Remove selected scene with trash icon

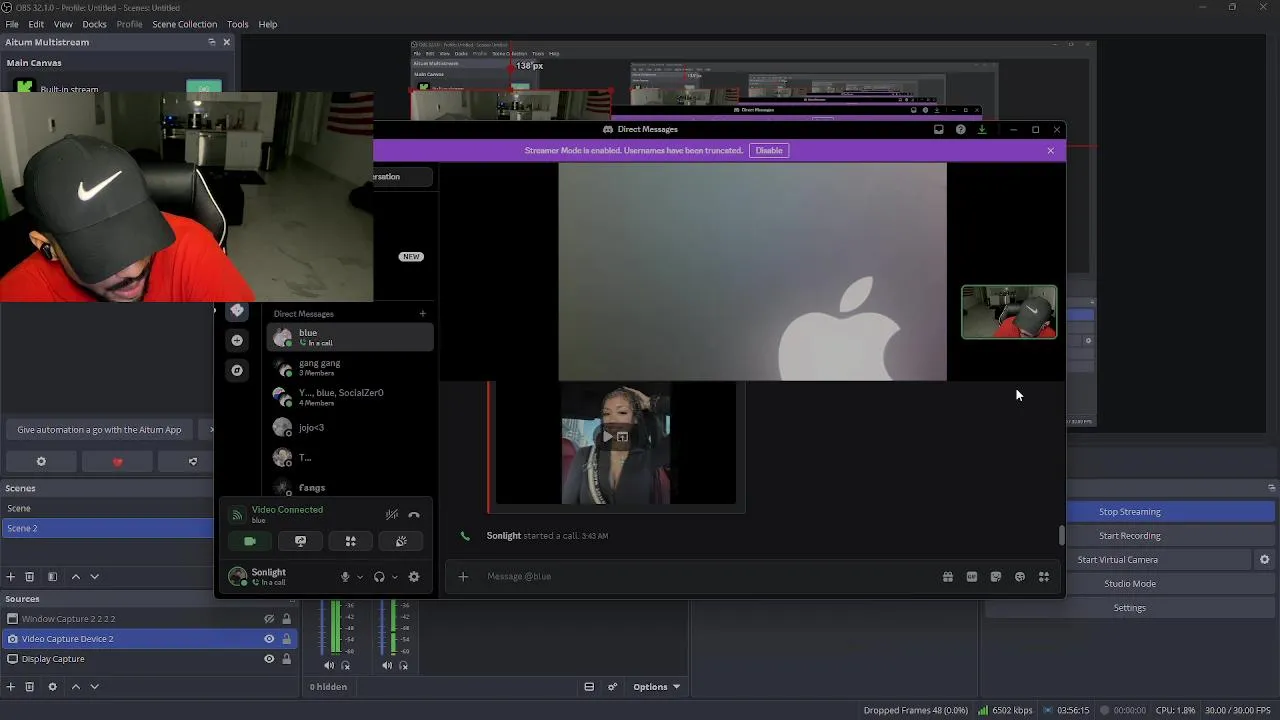pos(30,577)
